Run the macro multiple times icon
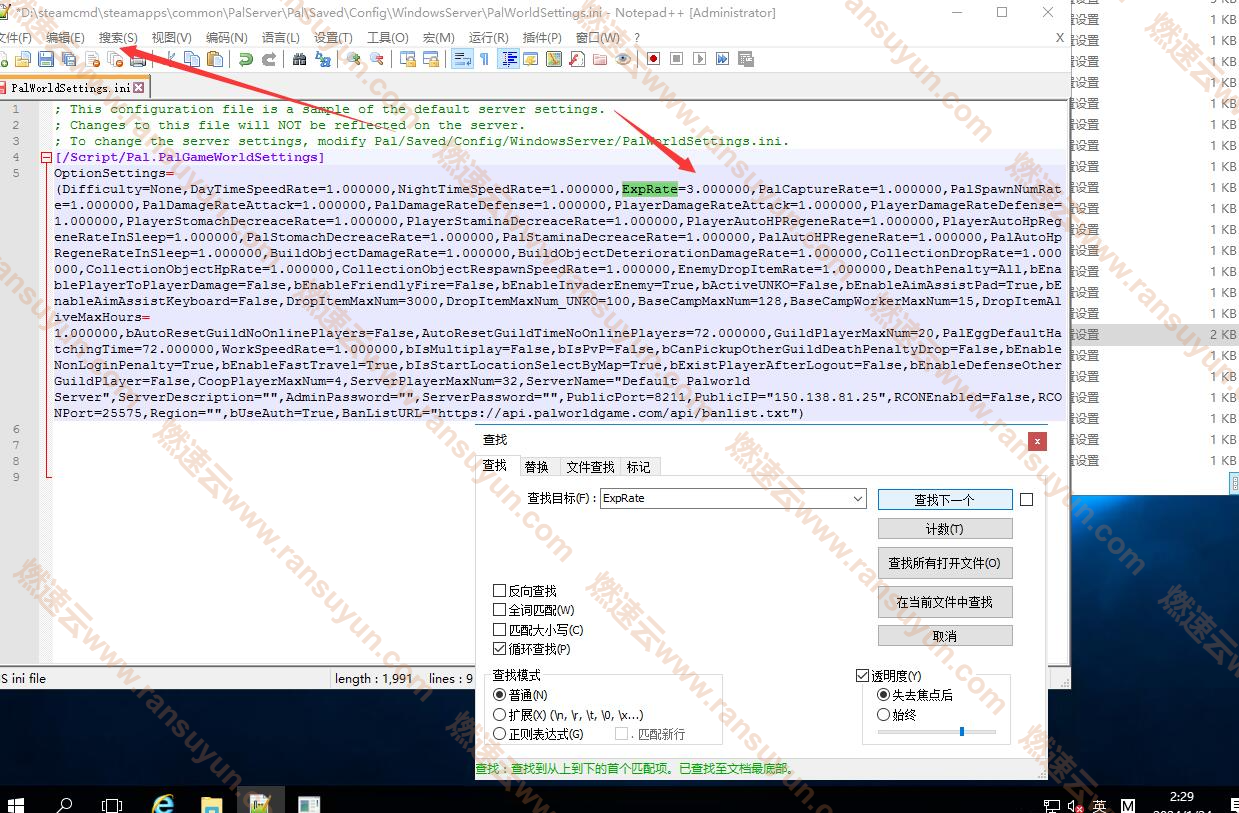1239x813 pixels. coord(722,59)
